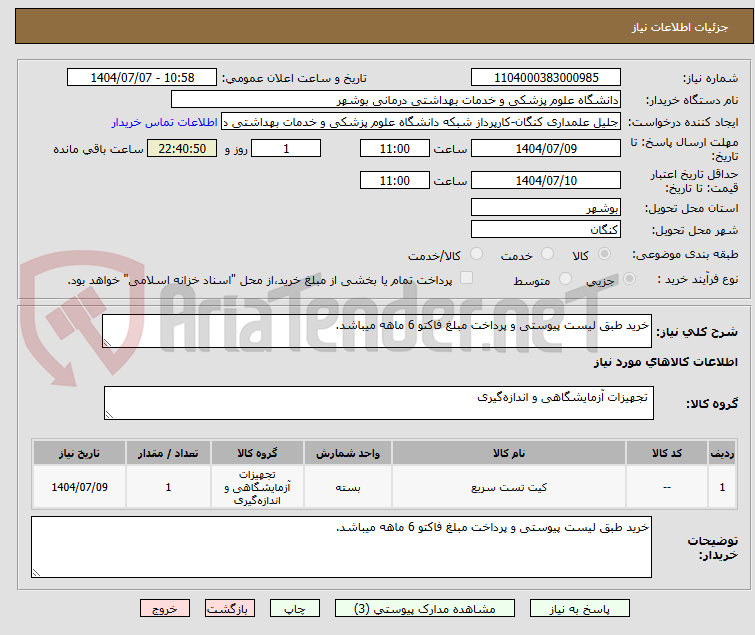Click the خروج exit button
755x635 pixels.
(x=165, y=609)
